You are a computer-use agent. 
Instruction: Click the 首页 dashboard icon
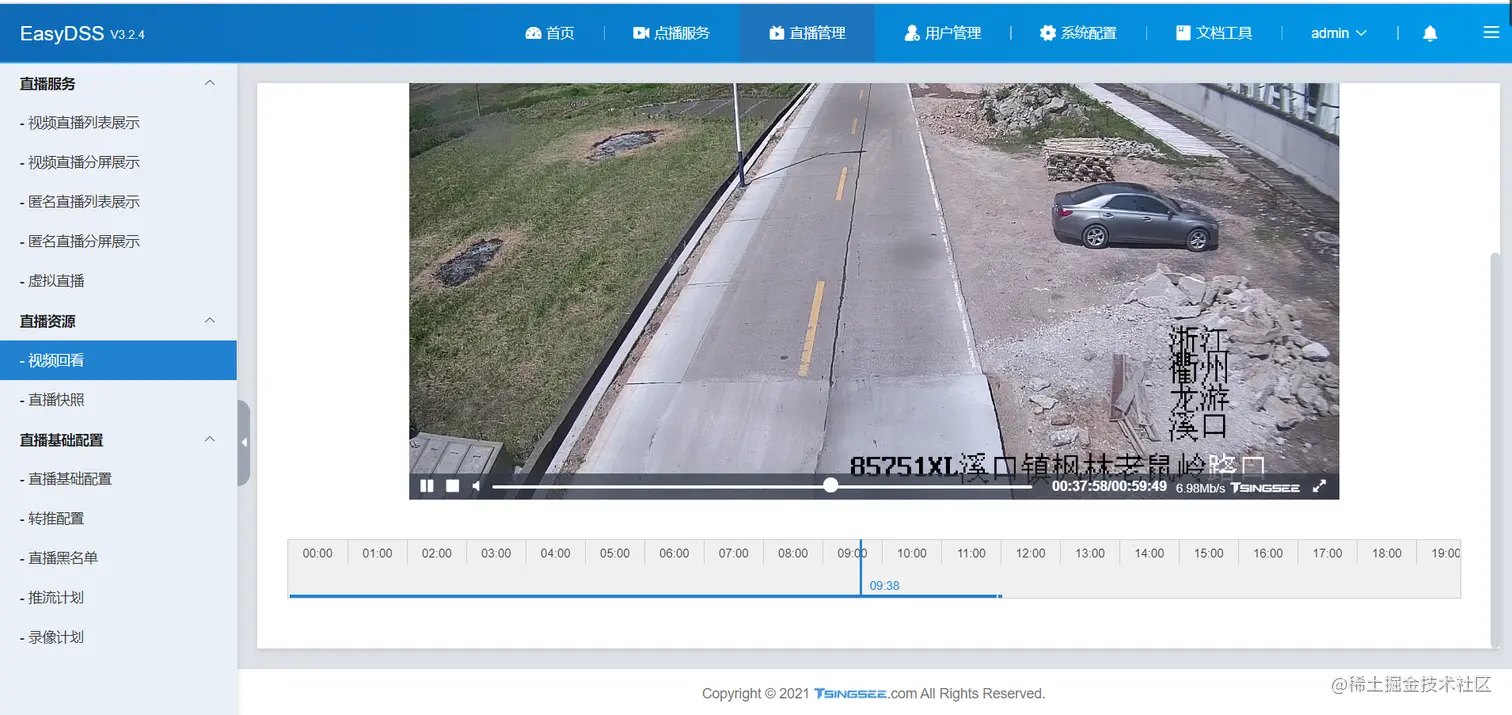(x=533, y=33)
